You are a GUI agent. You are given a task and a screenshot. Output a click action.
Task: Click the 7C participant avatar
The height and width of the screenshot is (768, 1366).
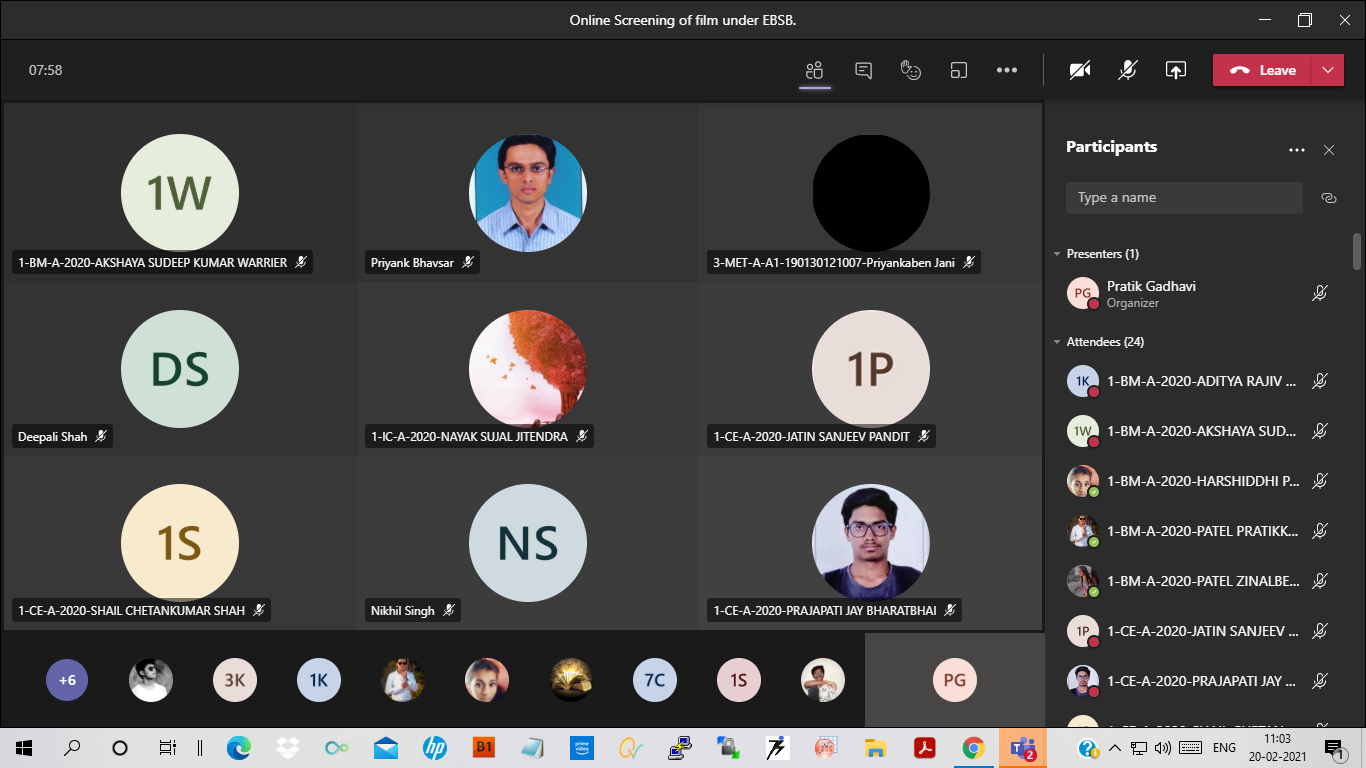(655, 680)
